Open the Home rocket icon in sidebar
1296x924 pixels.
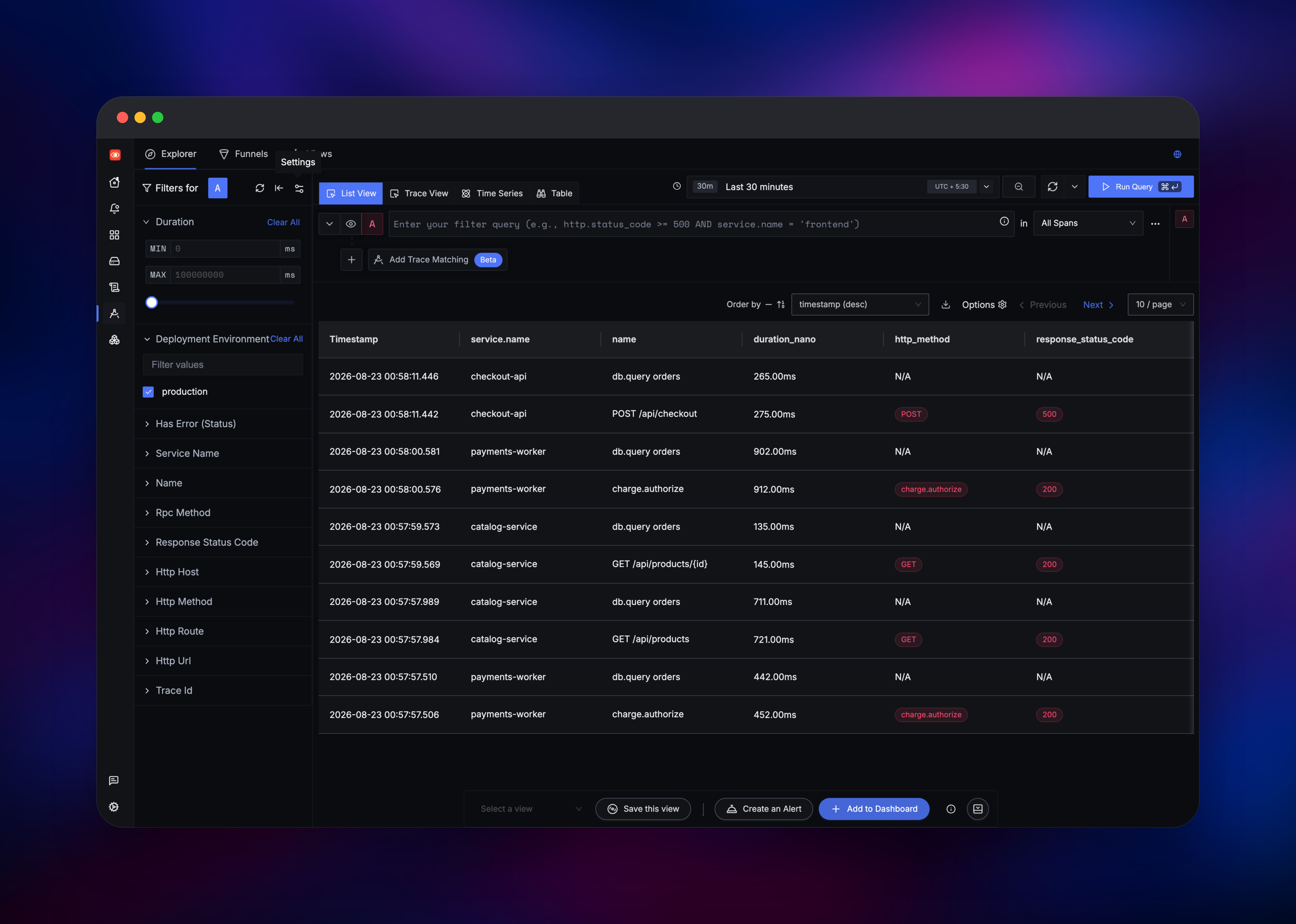click(114, 182)
